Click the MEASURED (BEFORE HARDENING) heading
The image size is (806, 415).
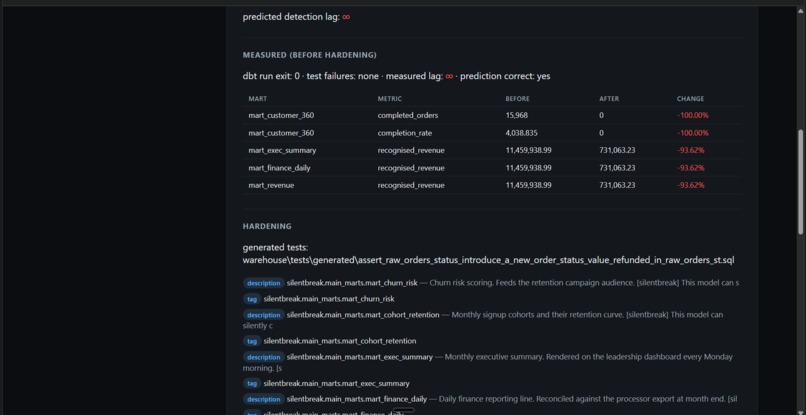pos(309,55)
